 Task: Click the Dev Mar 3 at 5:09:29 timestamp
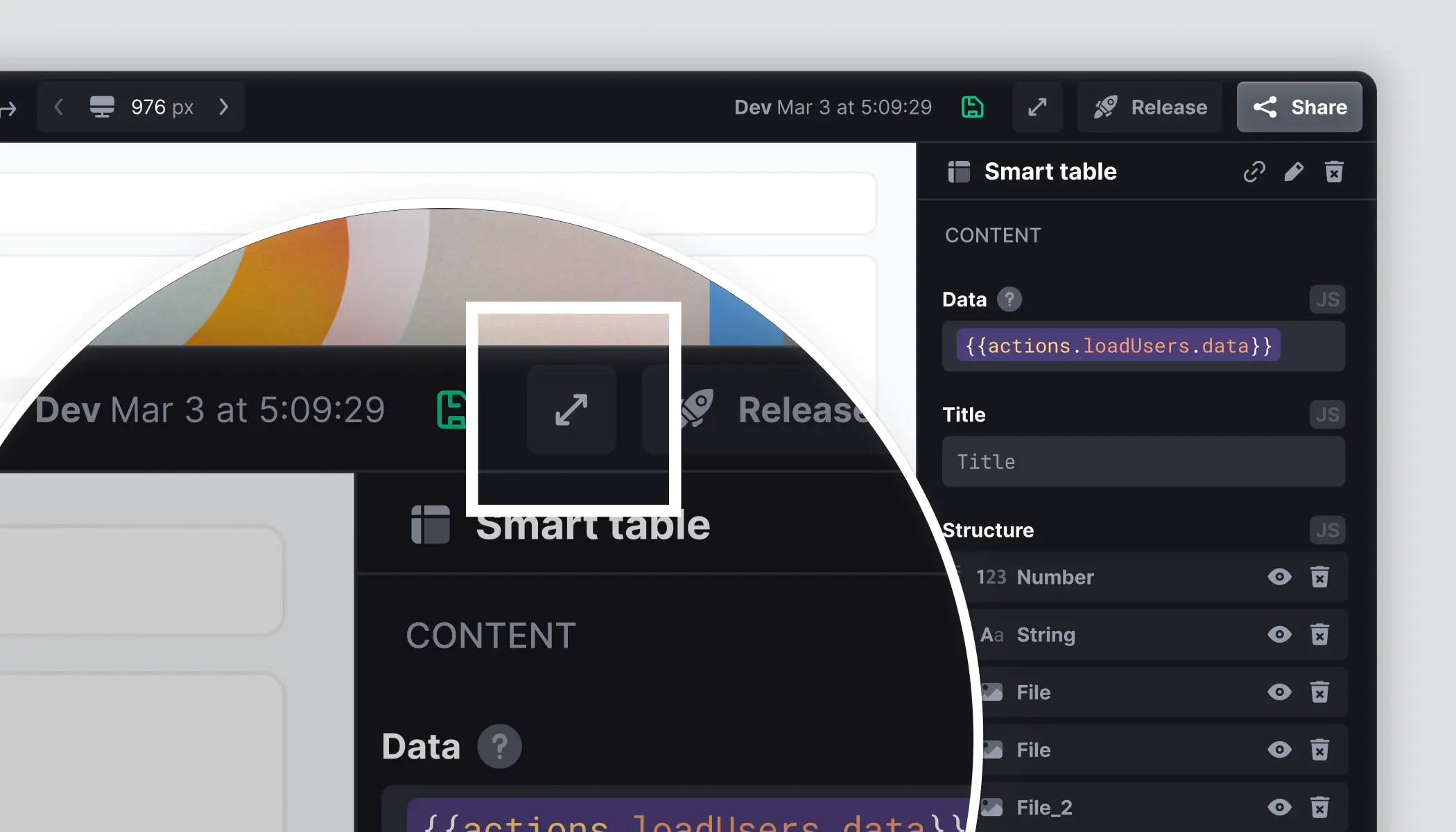(833, 107)
